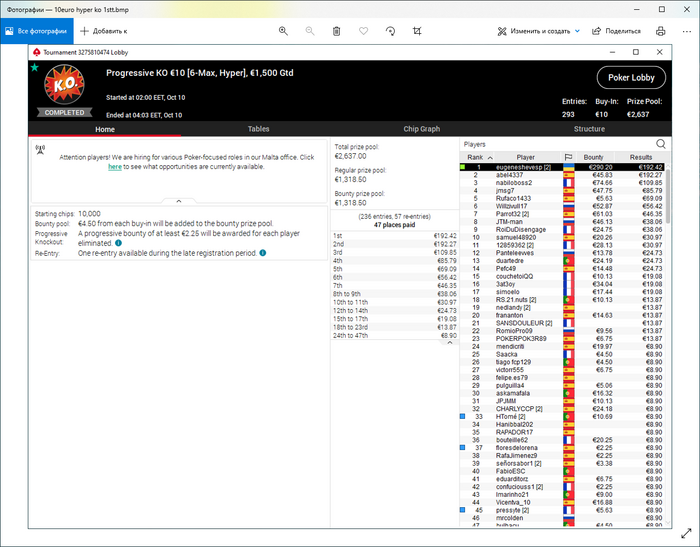Select player row CHARLYCCP [2]
The height and width of the screenshot is (547, 700).
point(562,409)
